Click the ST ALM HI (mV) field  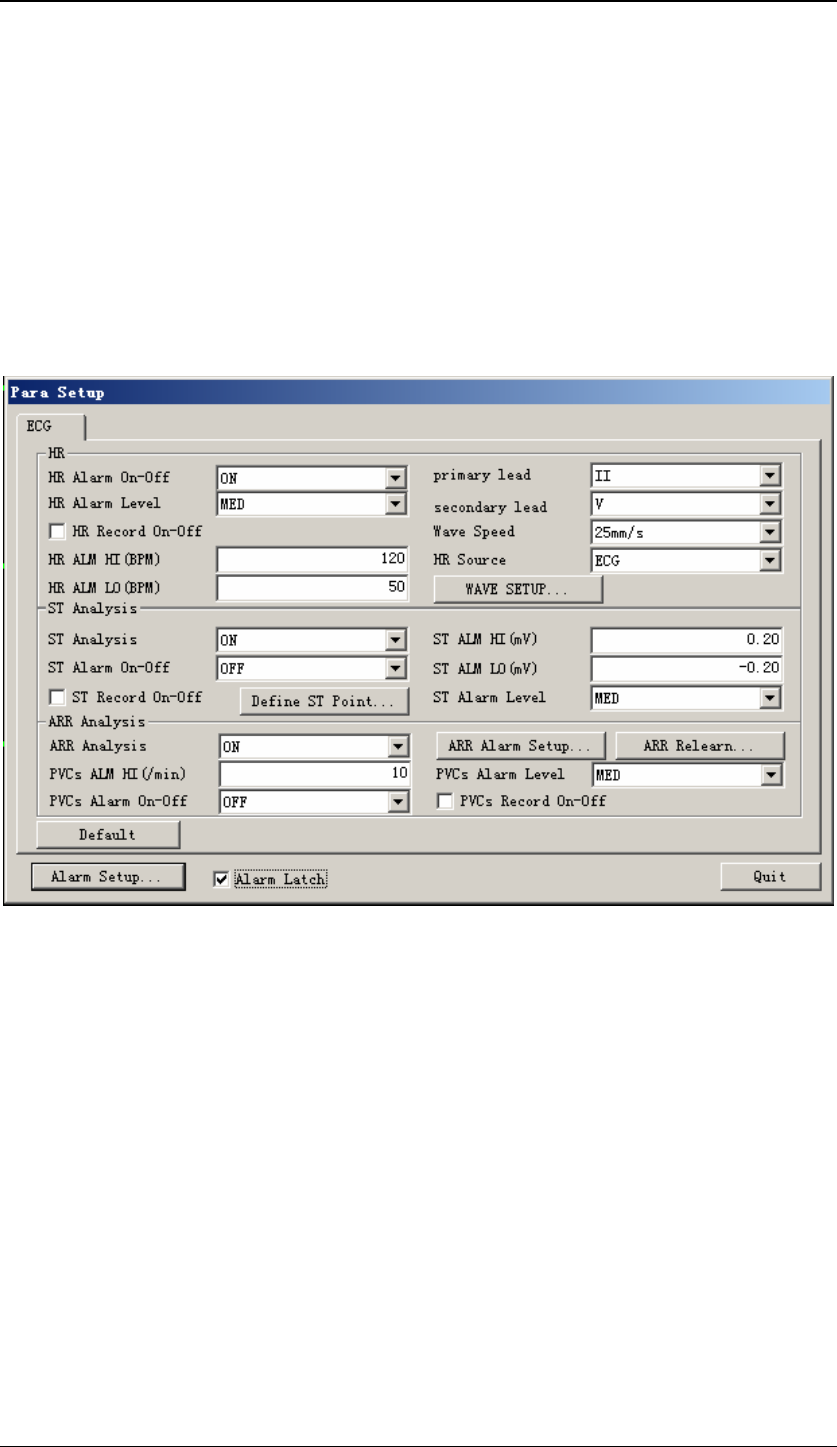(686, 640)
